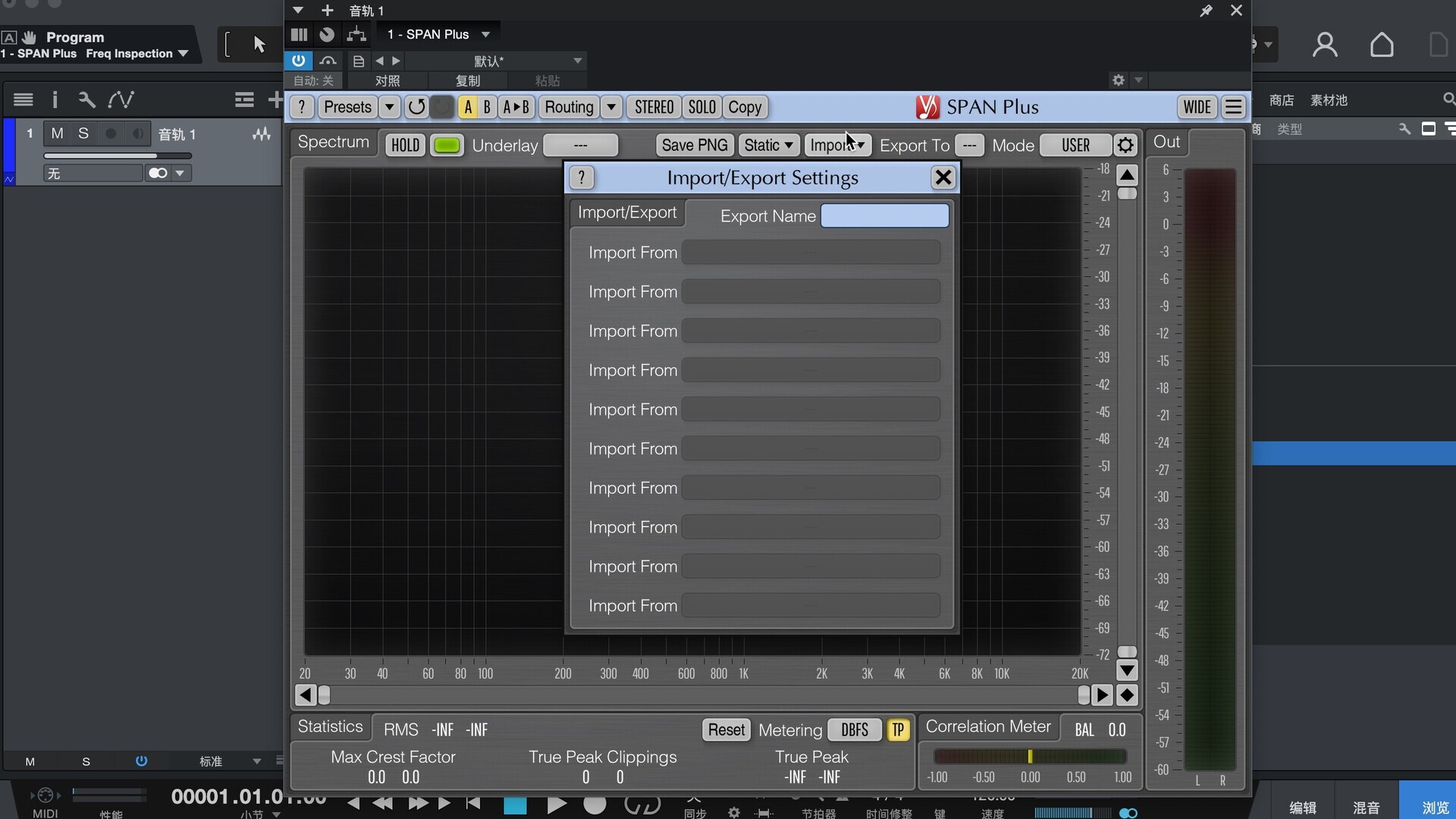The height and width of the screenshot is (819, 1456).
Task: Select the B preset slot
Action: [487, 107]
